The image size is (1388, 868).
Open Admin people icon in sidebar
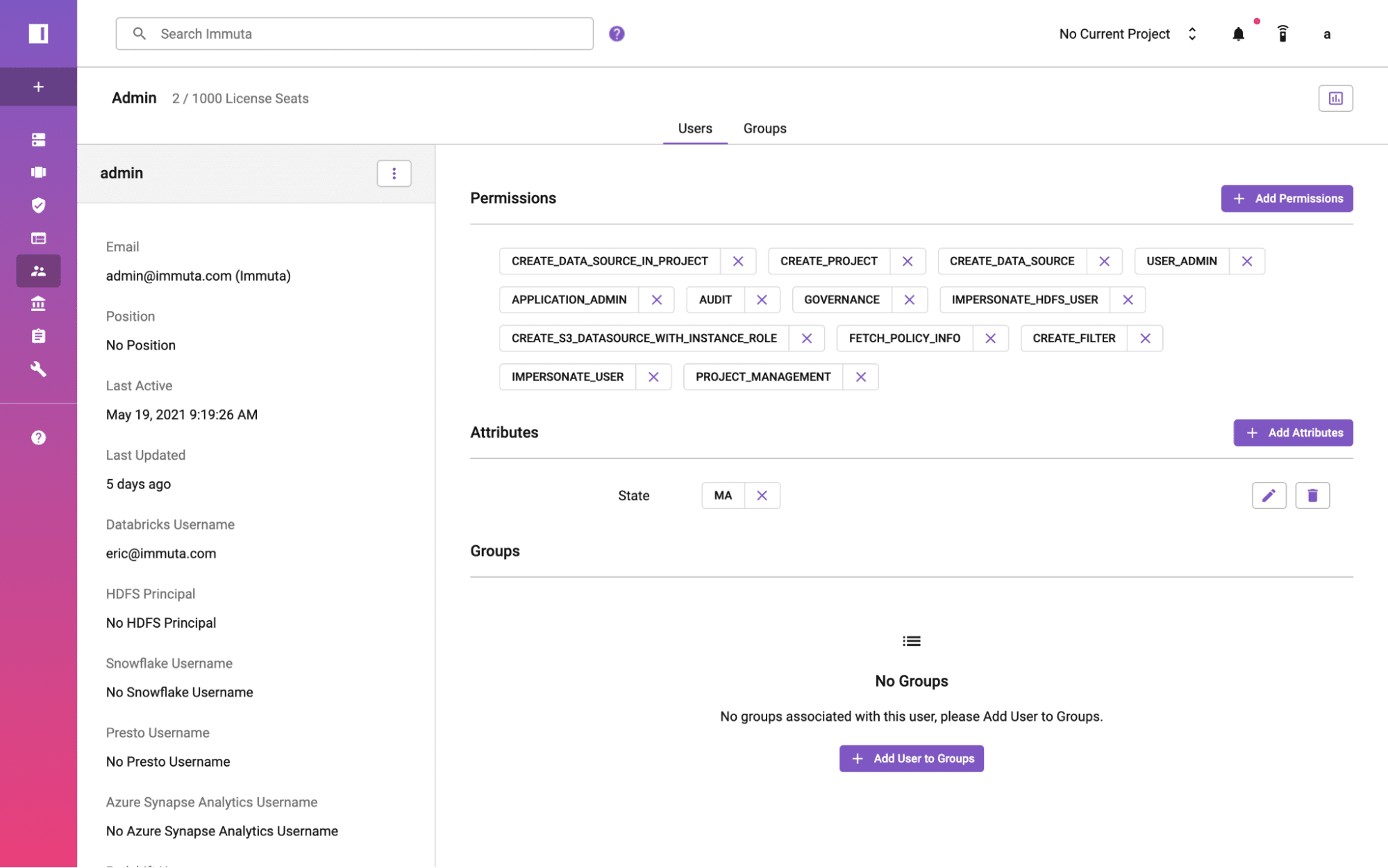tap(38, 271)
